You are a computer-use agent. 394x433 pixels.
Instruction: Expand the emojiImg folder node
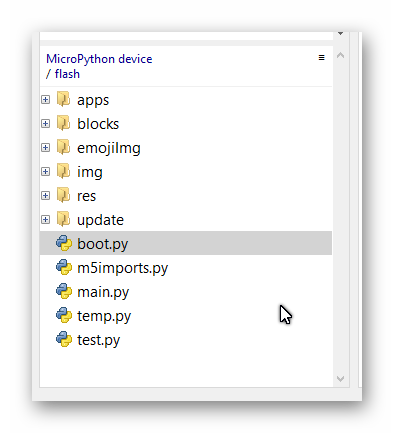point(46,148)
